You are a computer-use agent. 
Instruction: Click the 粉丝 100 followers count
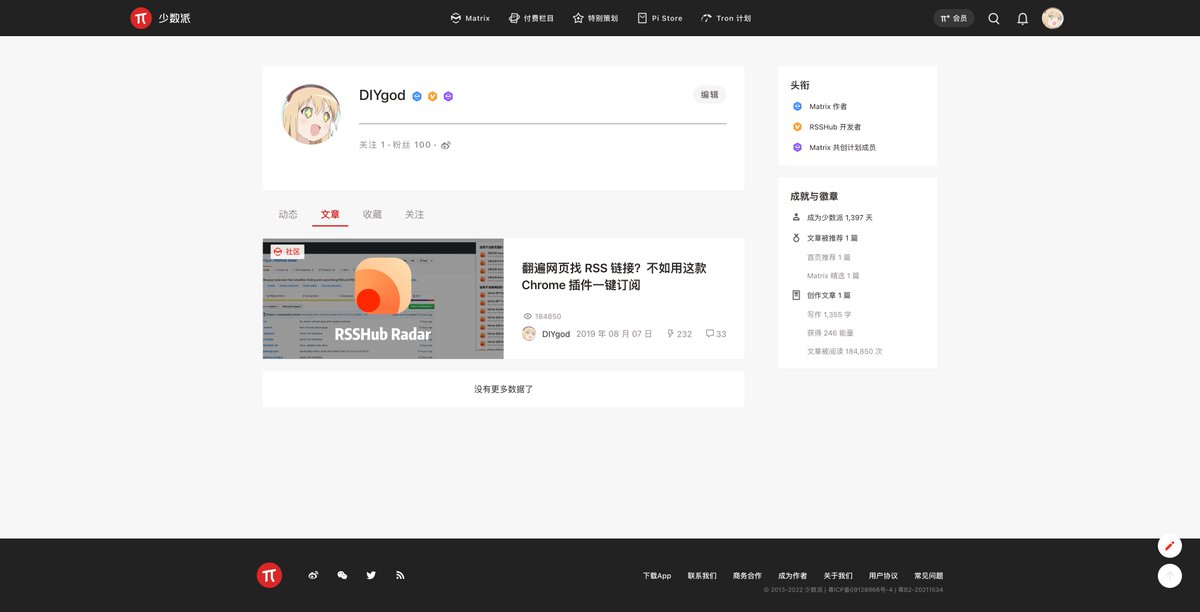(411, 145)
